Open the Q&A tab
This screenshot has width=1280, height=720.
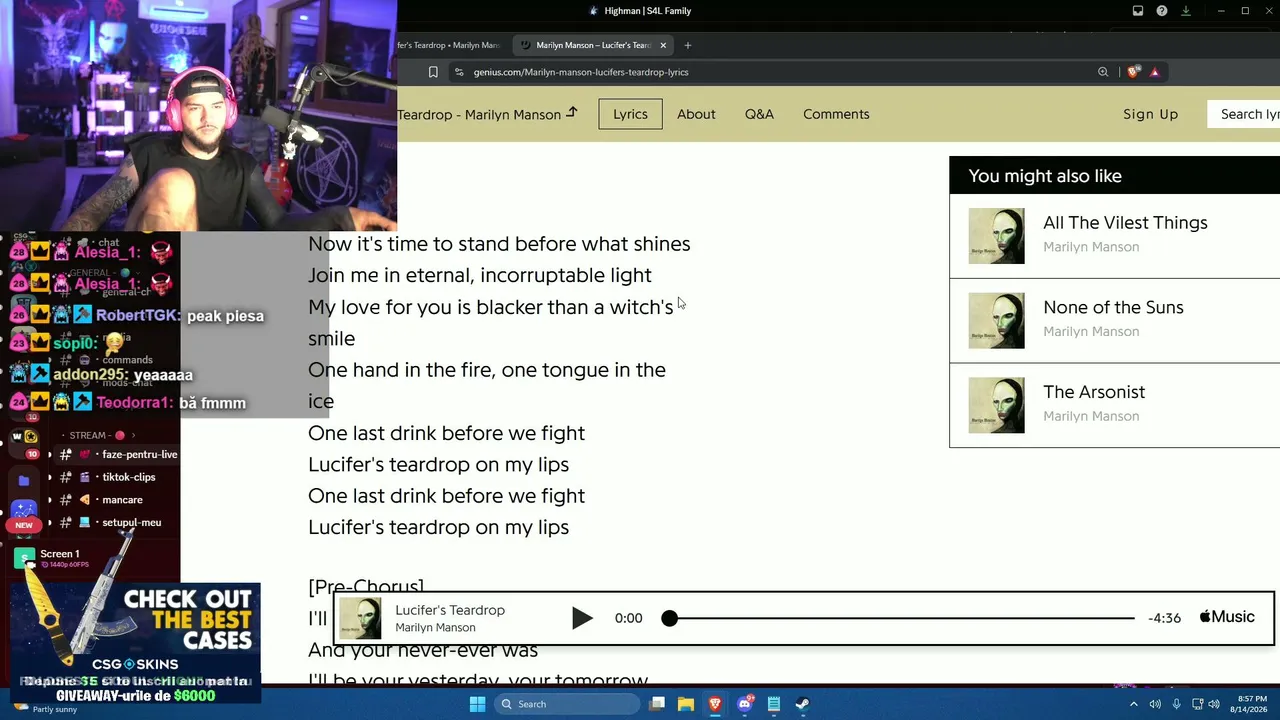[759, 114]
